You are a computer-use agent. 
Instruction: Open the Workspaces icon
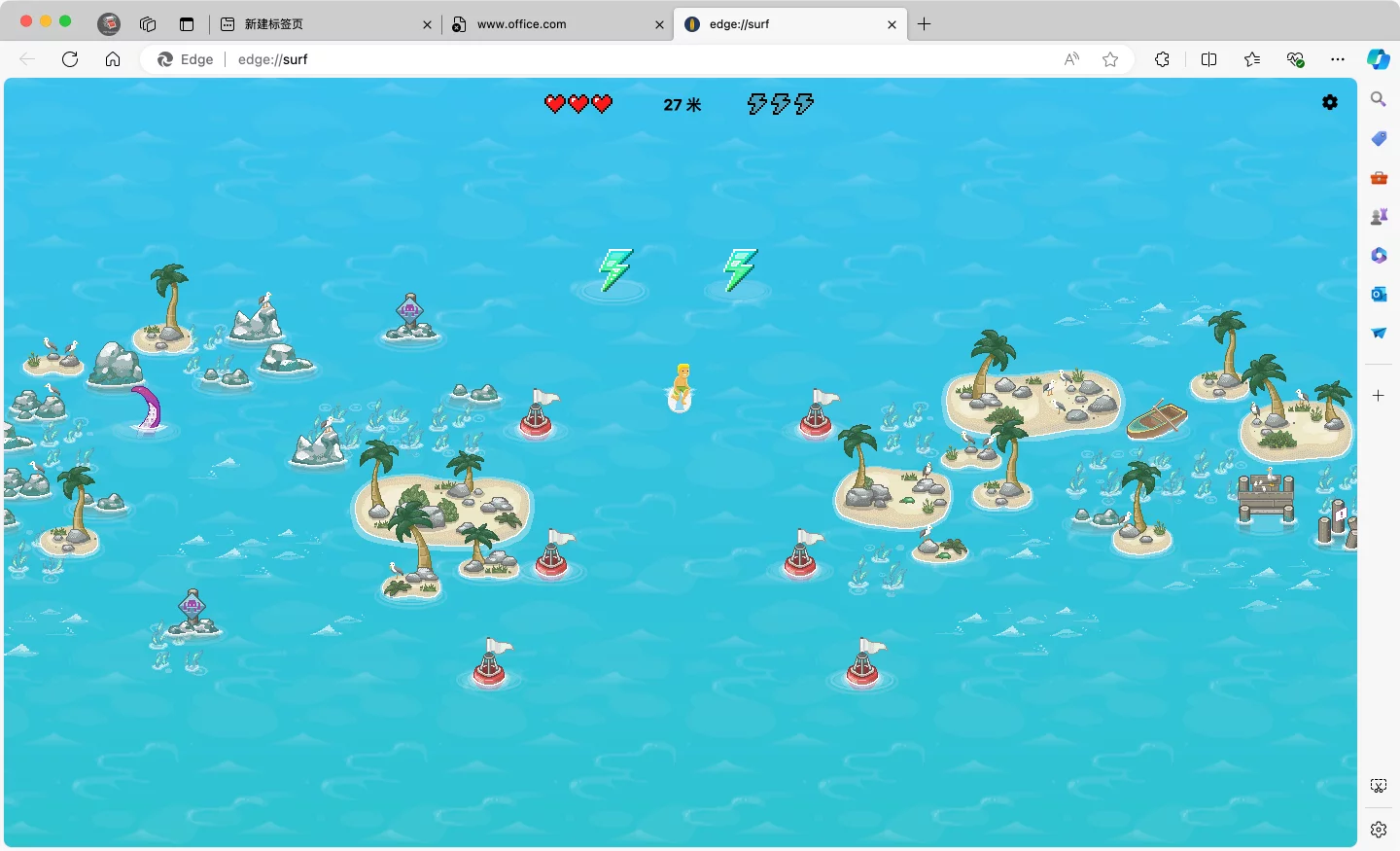148,24
